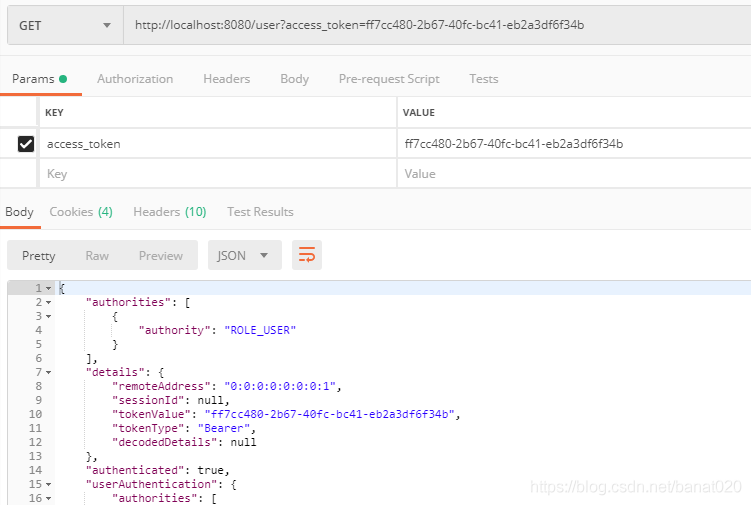
Task: Click the wrap lines icon
Action: click(x=307, y=255)
